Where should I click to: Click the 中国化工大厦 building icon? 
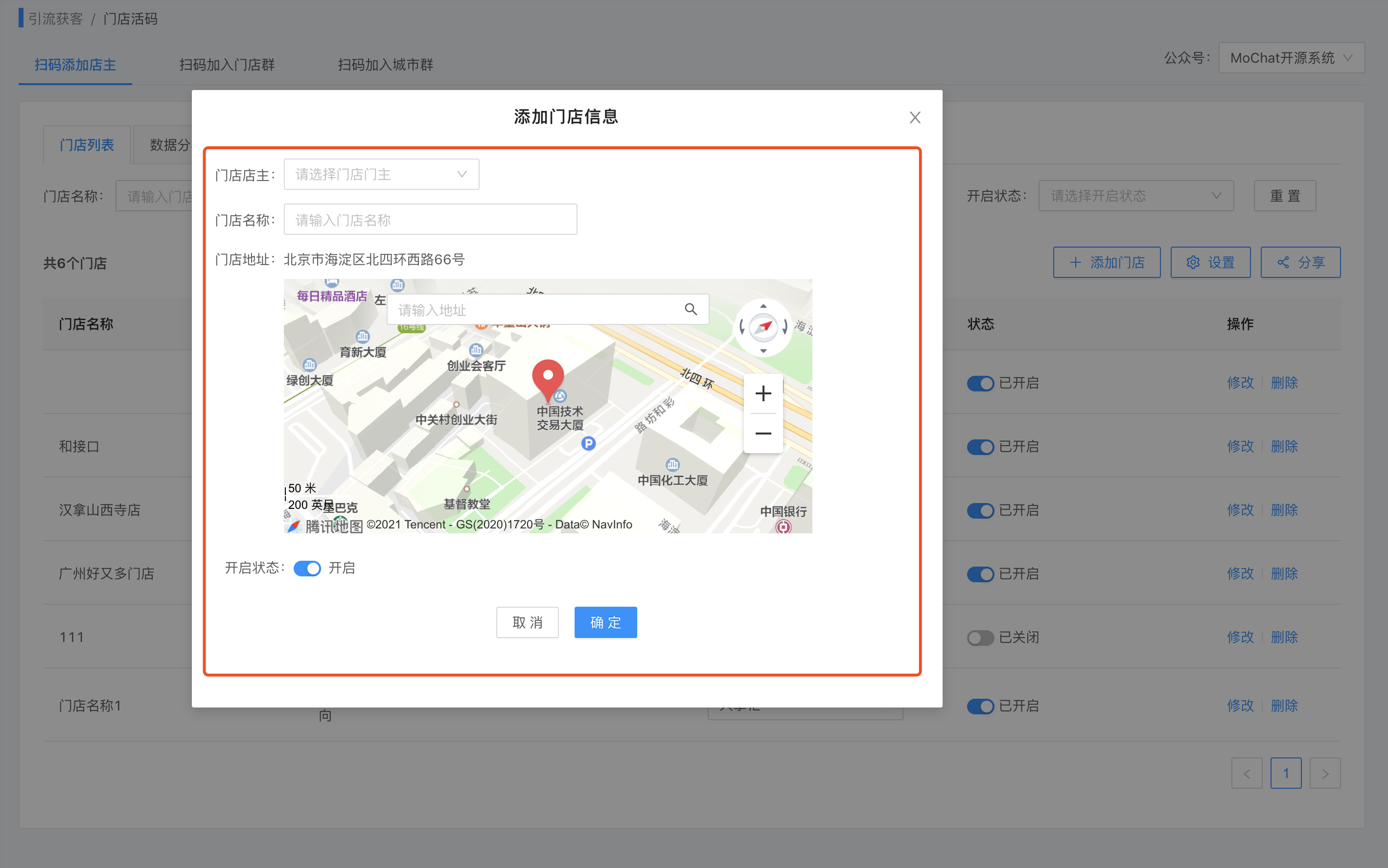click(672, 464)
